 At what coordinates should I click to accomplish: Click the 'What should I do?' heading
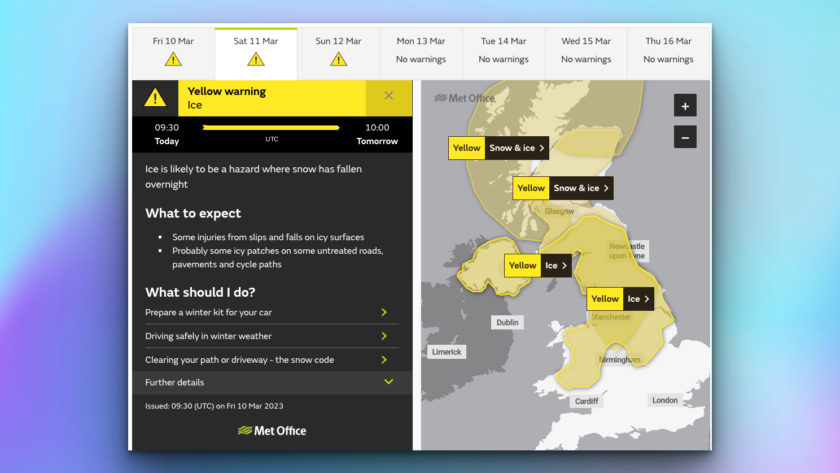coord(200,292)
